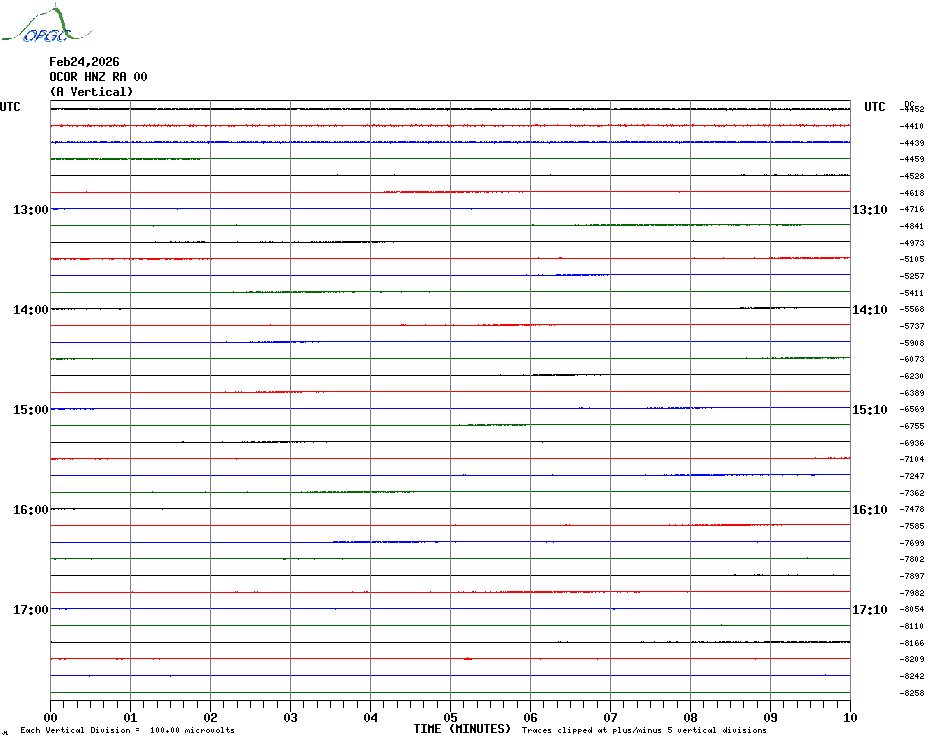Viewport: 930px width, 744px height.
Task: Click the DC offset value -8258
Action: [912, 693]
